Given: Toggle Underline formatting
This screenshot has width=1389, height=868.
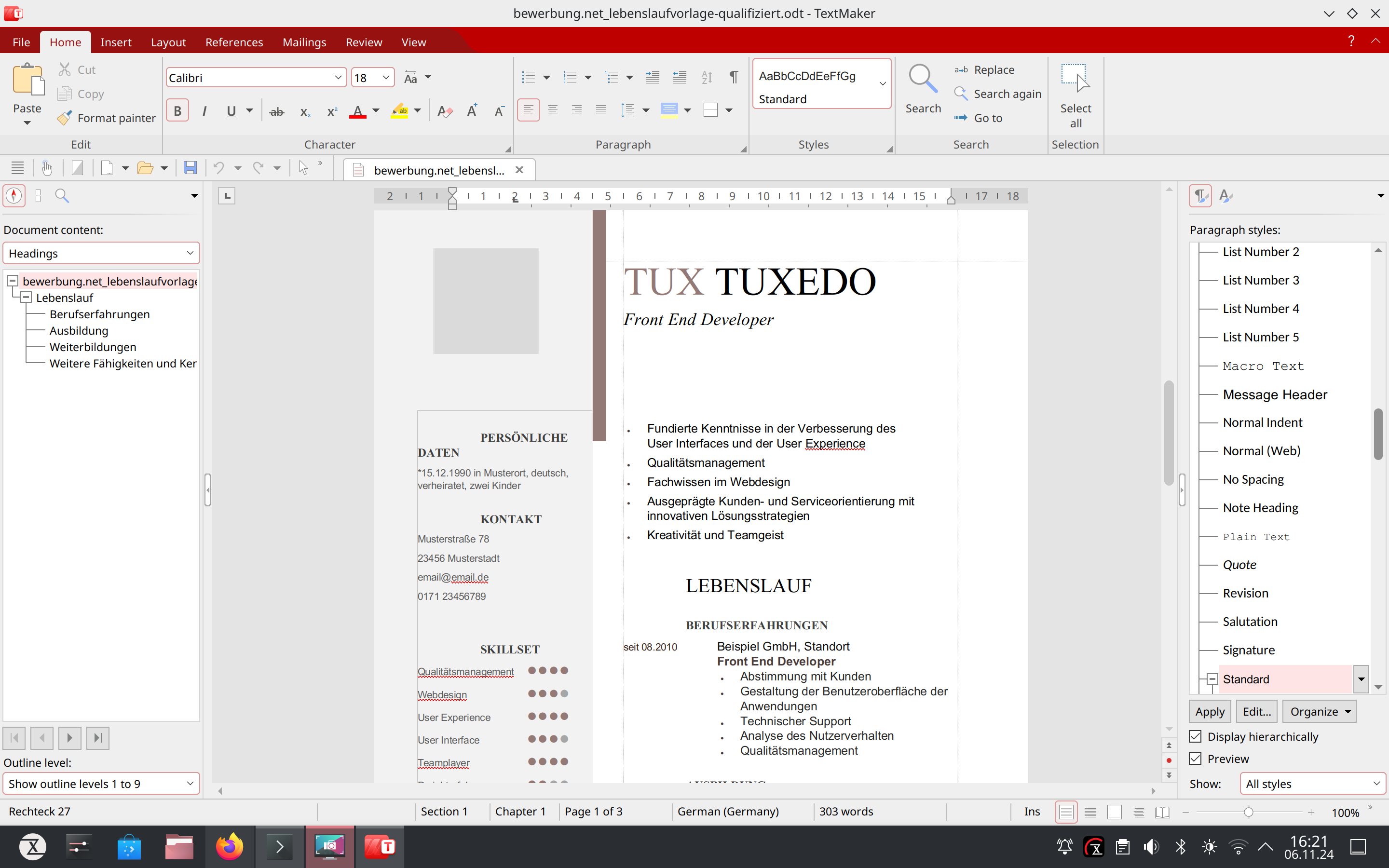Looking at the screenshot, I should [x=231, y=111].
